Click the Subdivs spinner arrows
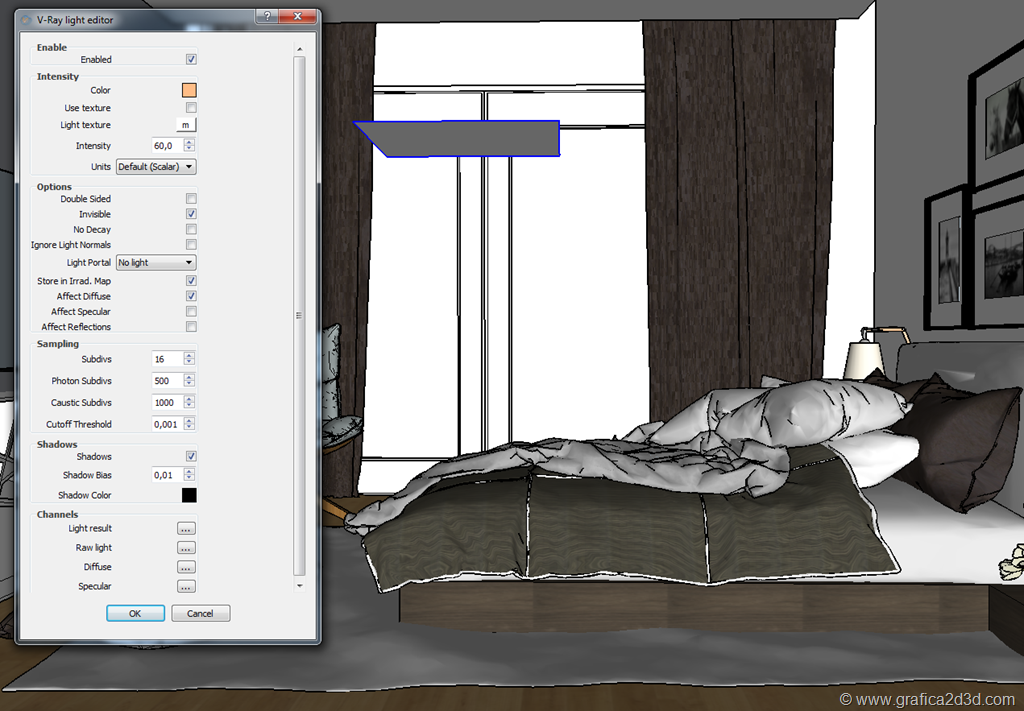The width and height of the screenshot is (1024, 711). [x=189, y=359]
